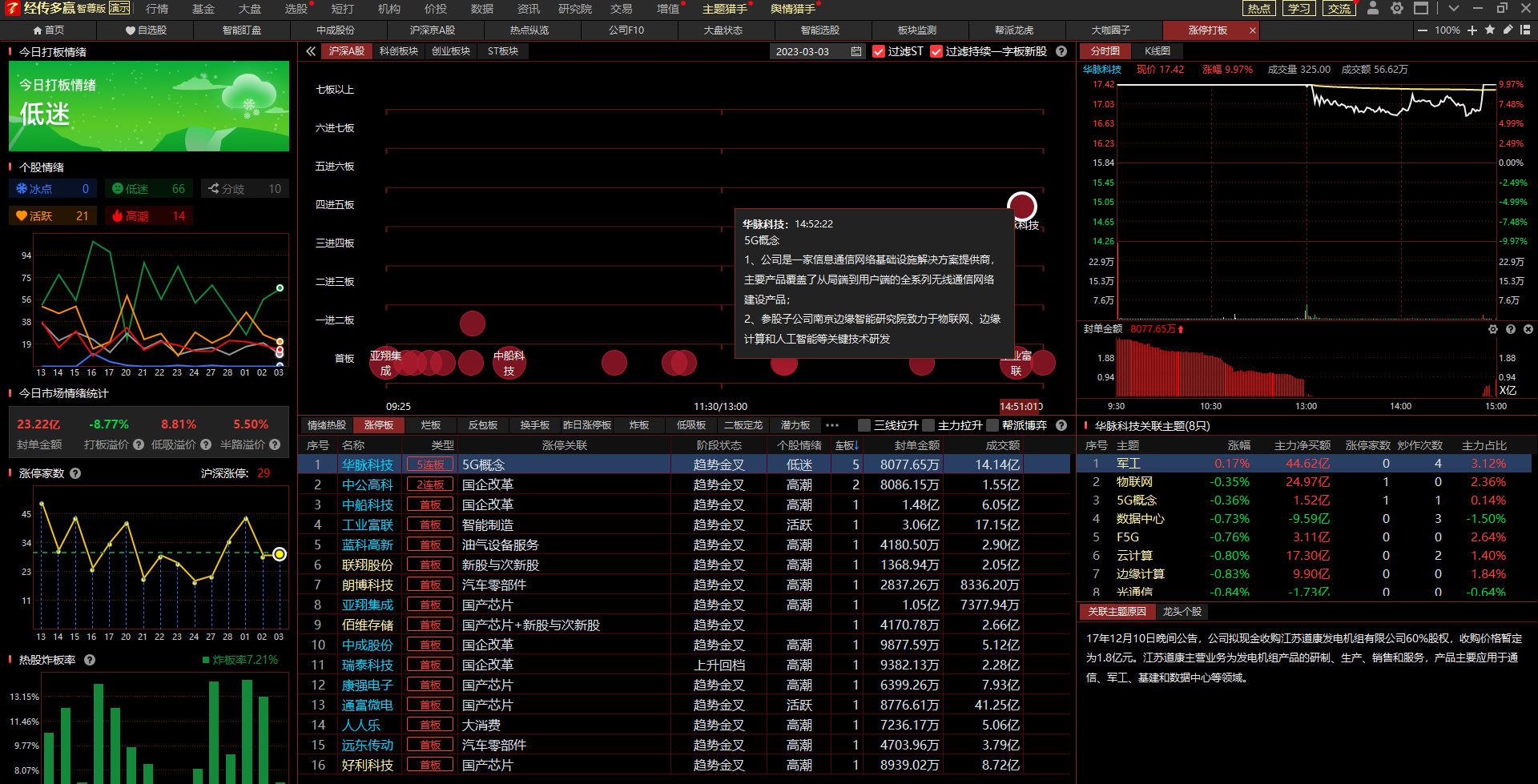Open the 主题猎手 menu
The width and height of the screenshot is (1538, 784).
[x=725, y=9]
